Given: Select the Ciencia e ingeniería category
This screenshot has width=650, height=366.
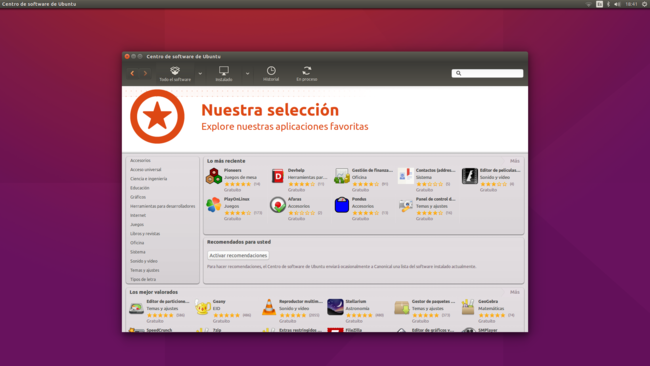Looking at the screenshot, I should [148, 179].
